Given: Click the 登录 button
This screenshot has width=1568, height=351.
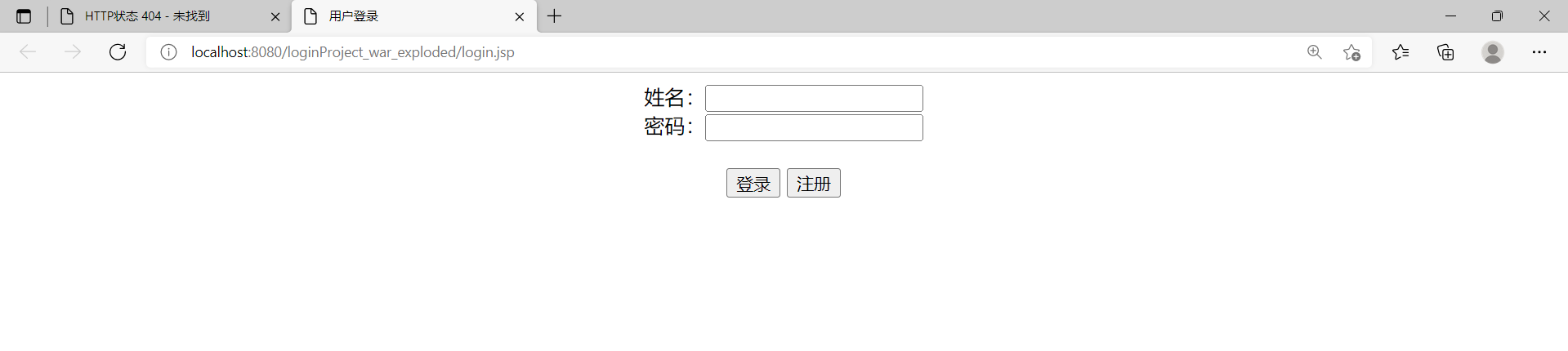Looking at the screenshot, I should (x=753, y=183).
